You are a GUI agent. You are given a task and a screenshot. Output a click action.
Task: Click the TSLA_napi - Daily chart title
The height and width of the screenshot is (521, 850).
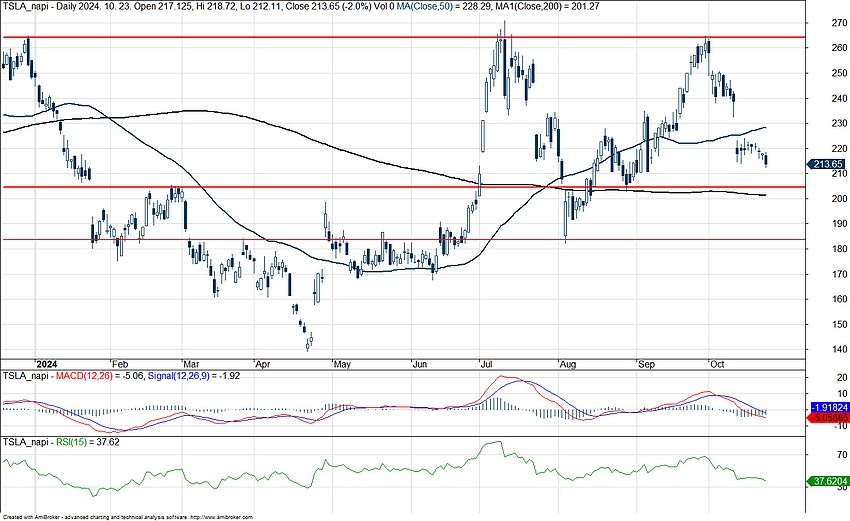38,6
